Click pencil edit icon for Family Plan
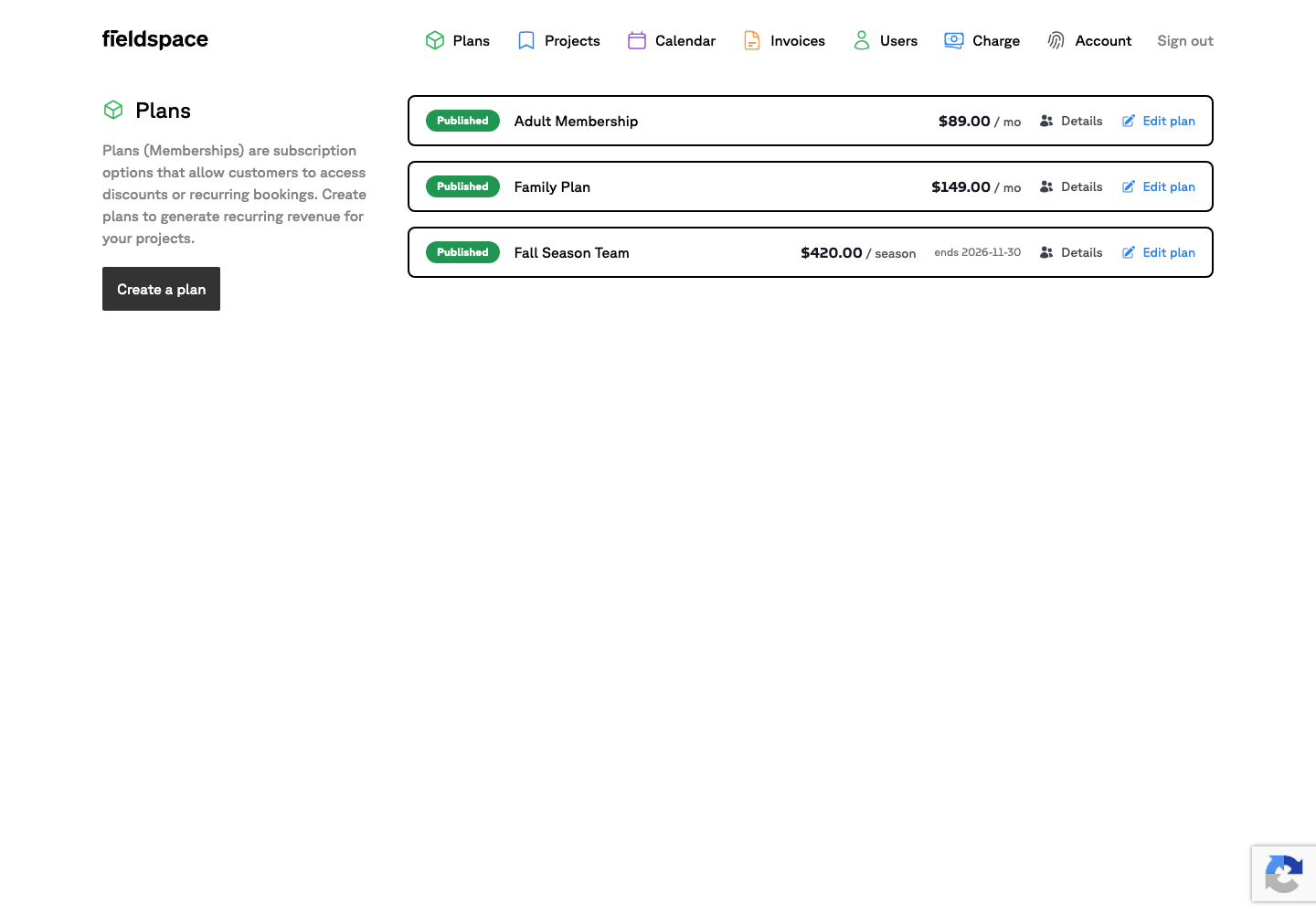This screenshot has height=914, width=1316. 1129,186
